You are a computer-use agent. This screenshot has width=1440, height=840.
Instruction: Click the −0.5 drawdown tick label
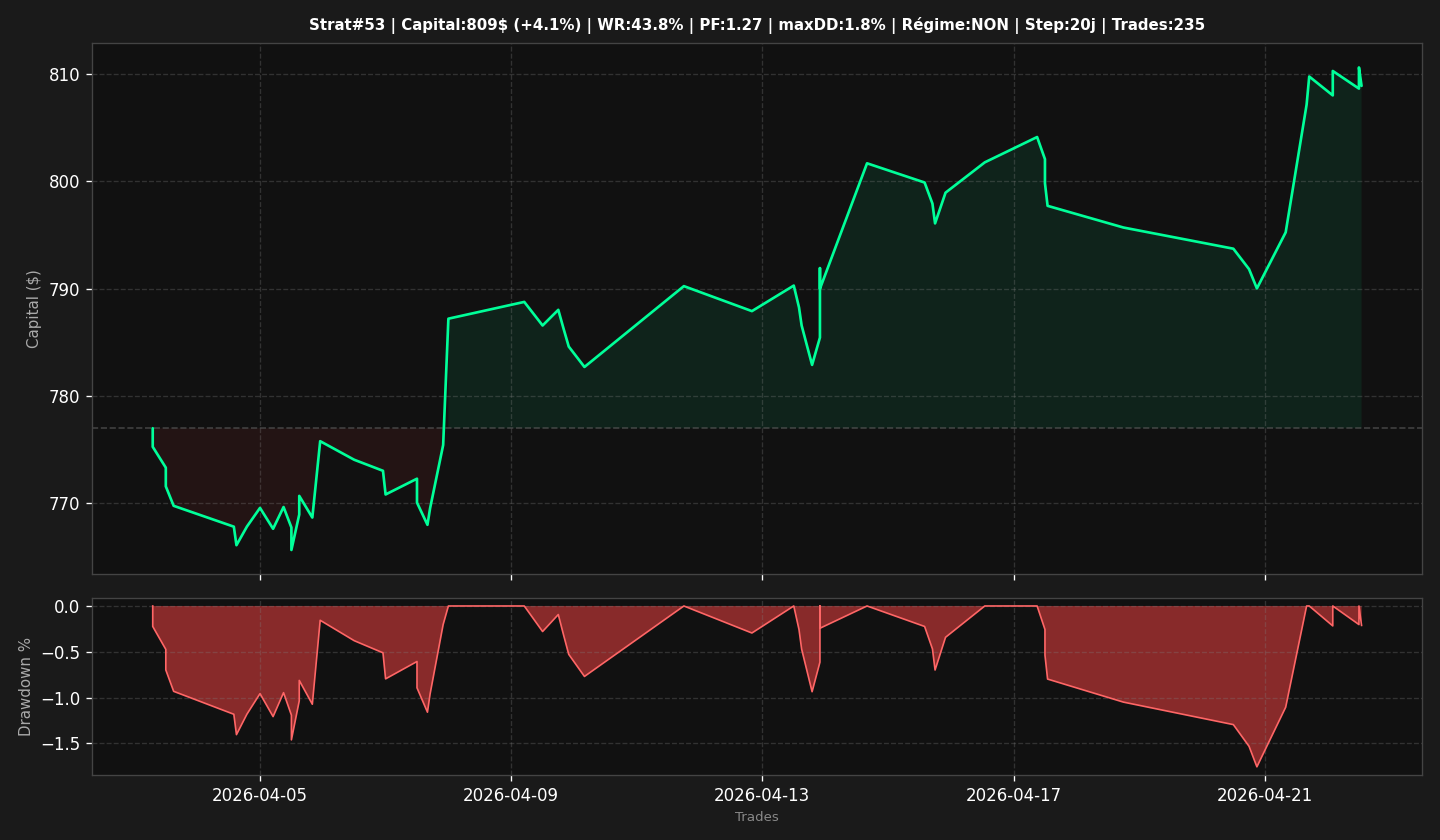(x=60, y=653)
